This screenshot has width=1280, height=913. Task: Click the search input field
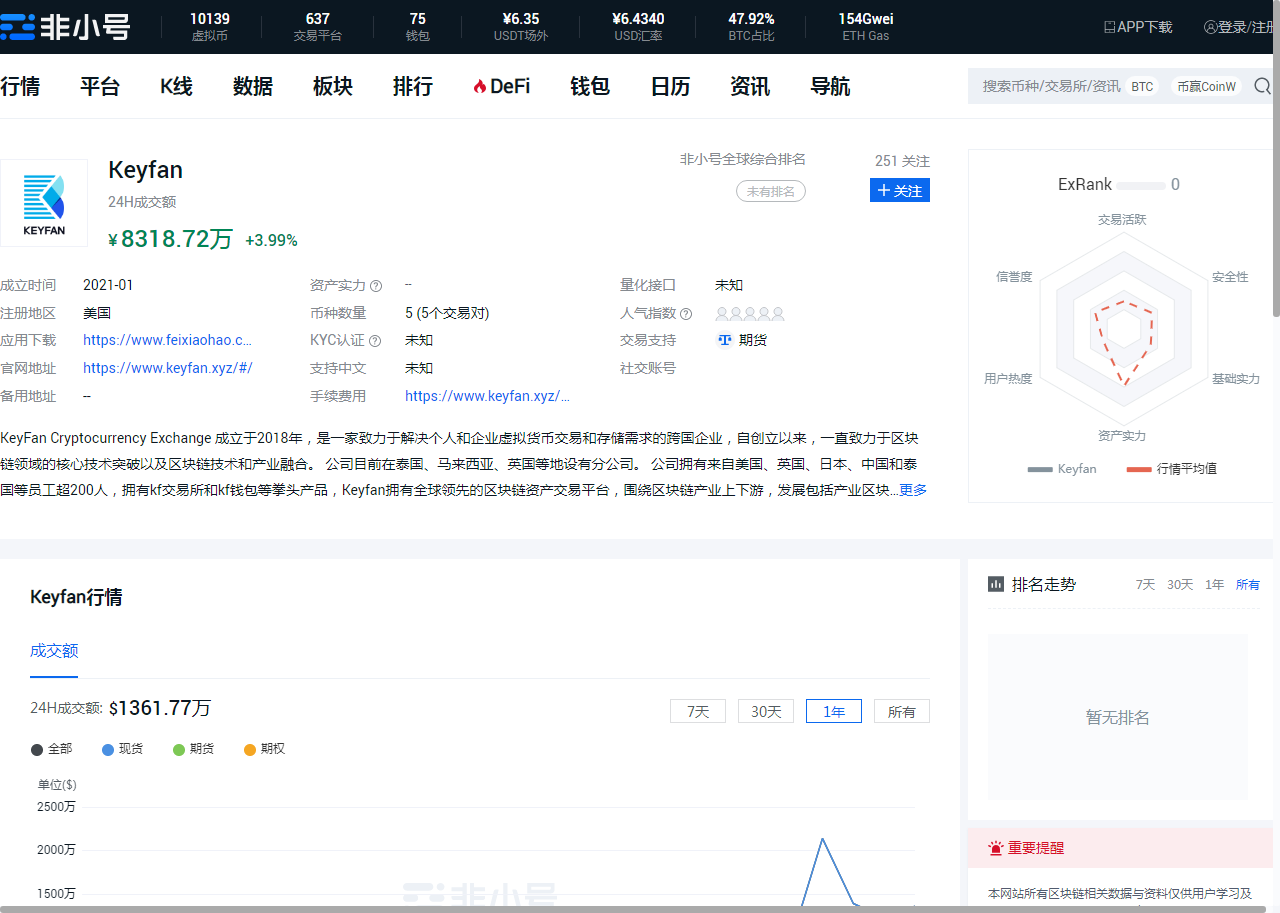1050,86
